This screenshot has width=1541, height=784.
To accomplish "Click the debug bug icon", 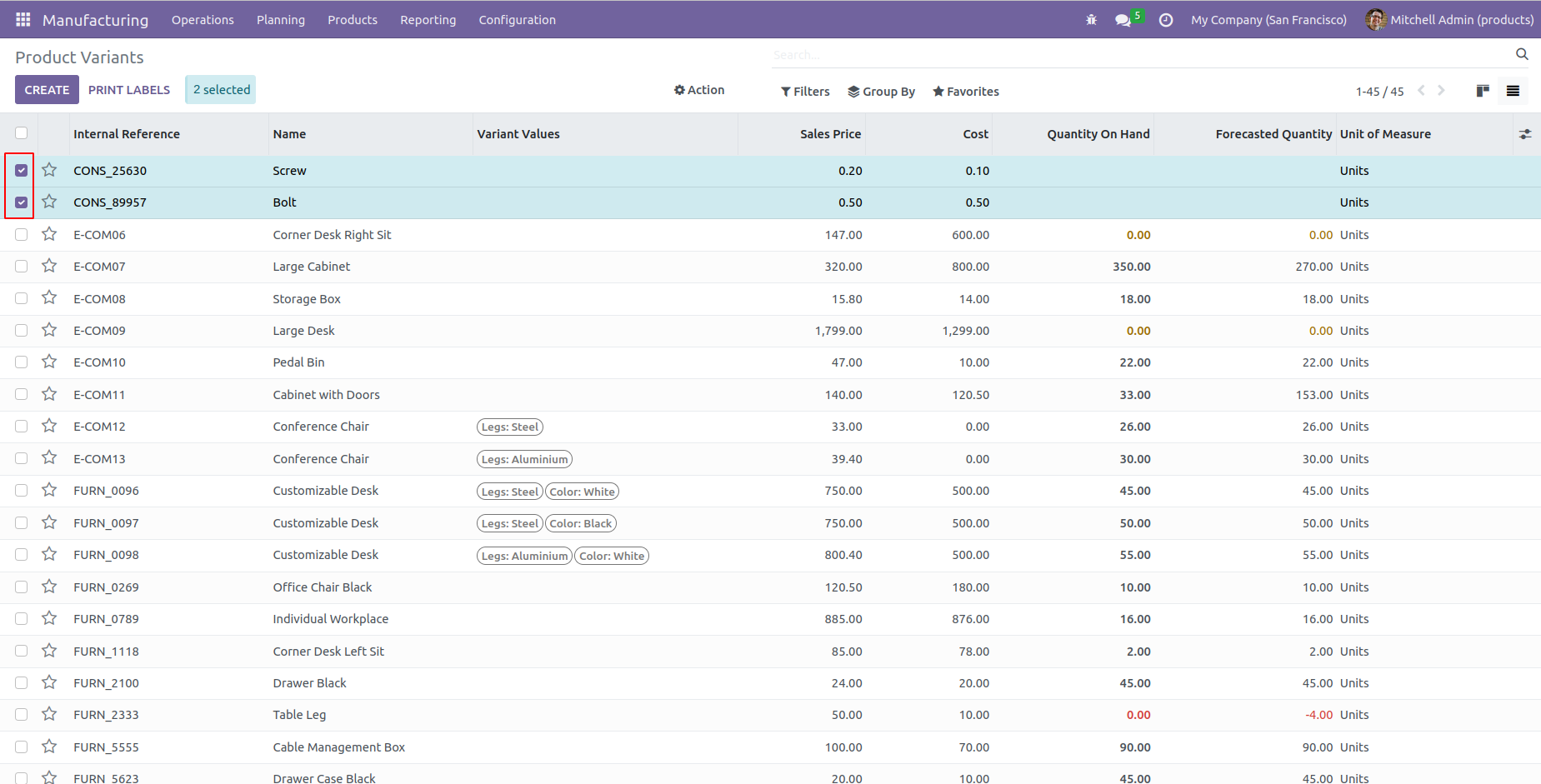I will click(x=1091, y=20).
